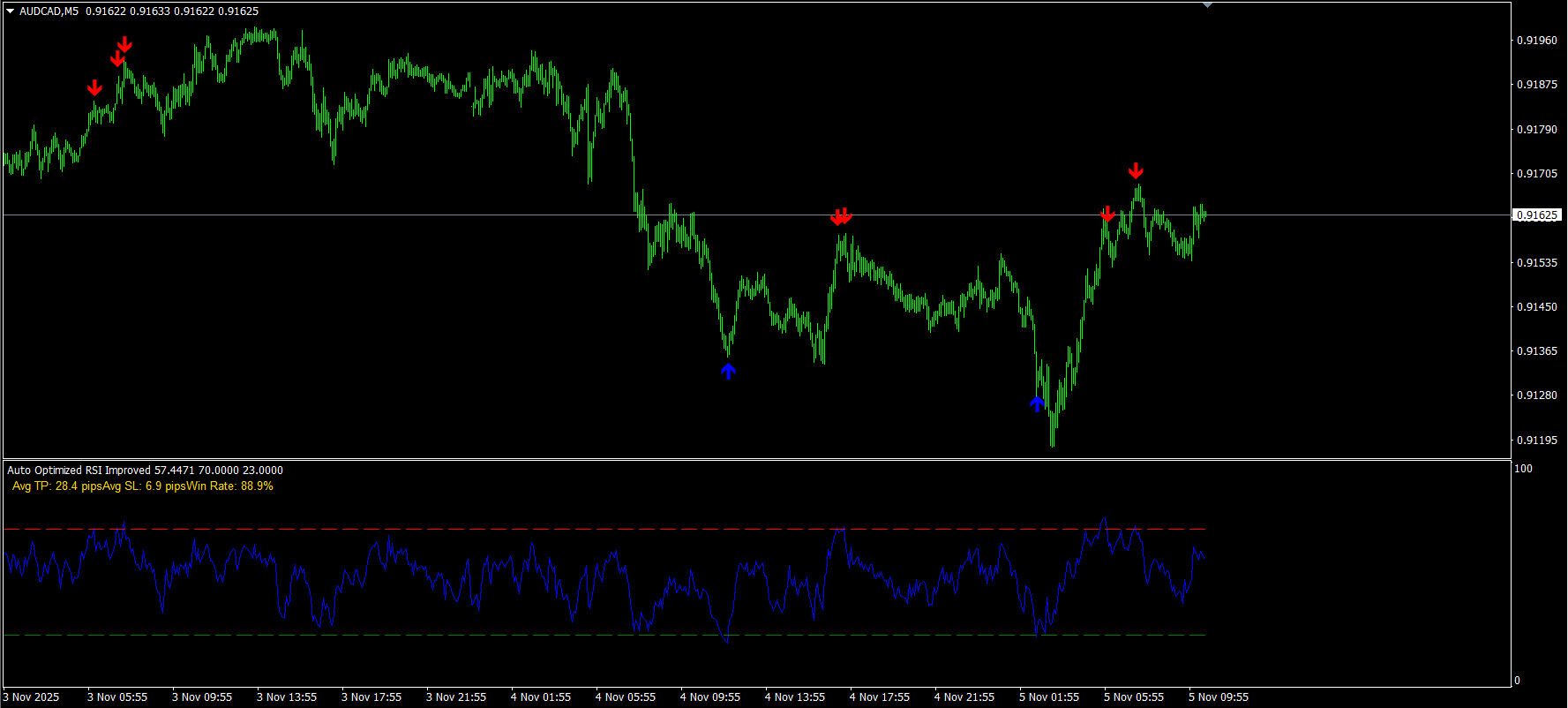This screenshot has width=1568, height=708.
Task: Click the 0.91450 price scale label
Action: [x=1537, y=307]
